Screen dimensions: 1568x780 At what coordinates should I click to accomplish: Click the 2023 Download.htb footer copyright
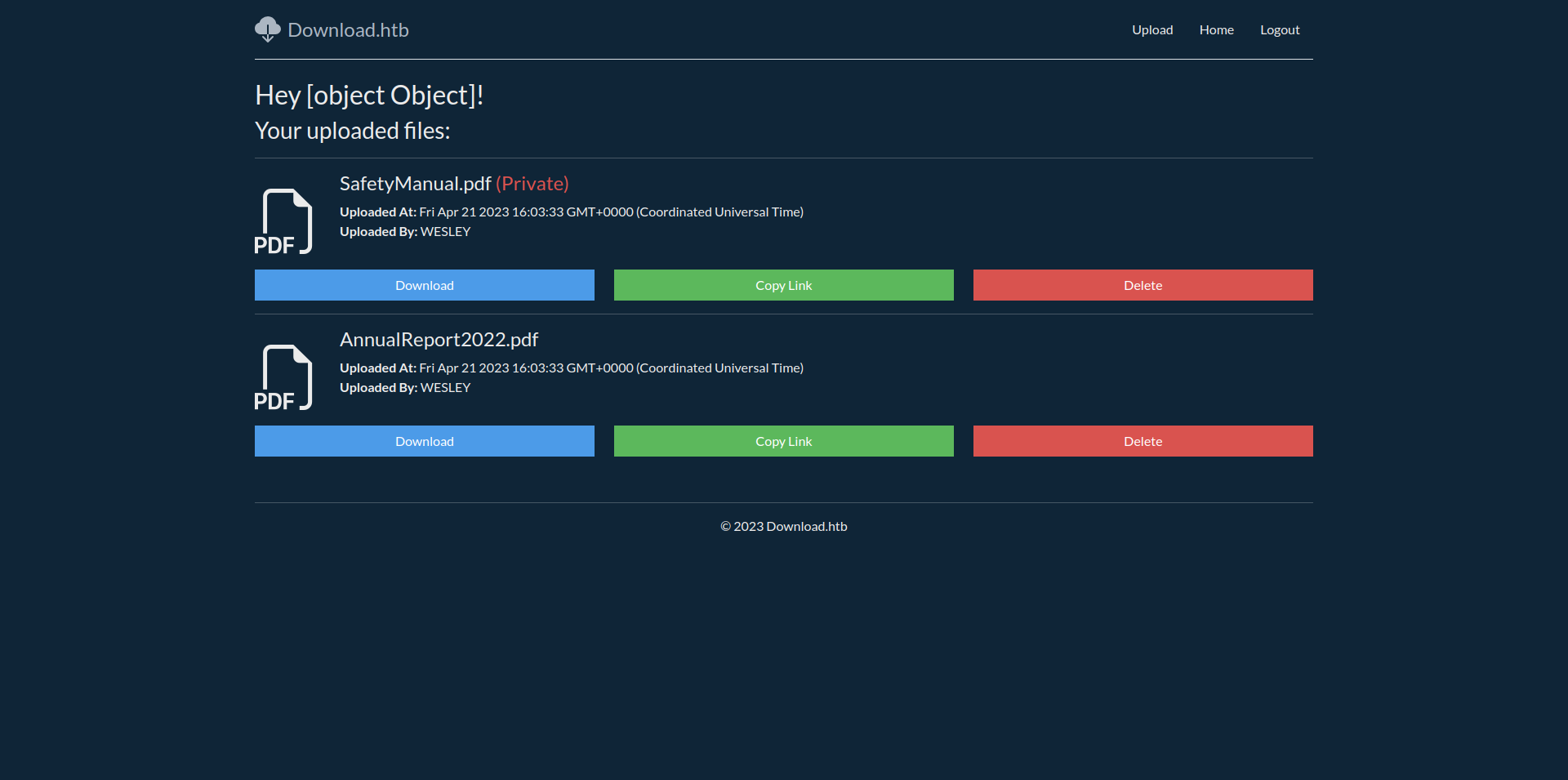[783, 527]
